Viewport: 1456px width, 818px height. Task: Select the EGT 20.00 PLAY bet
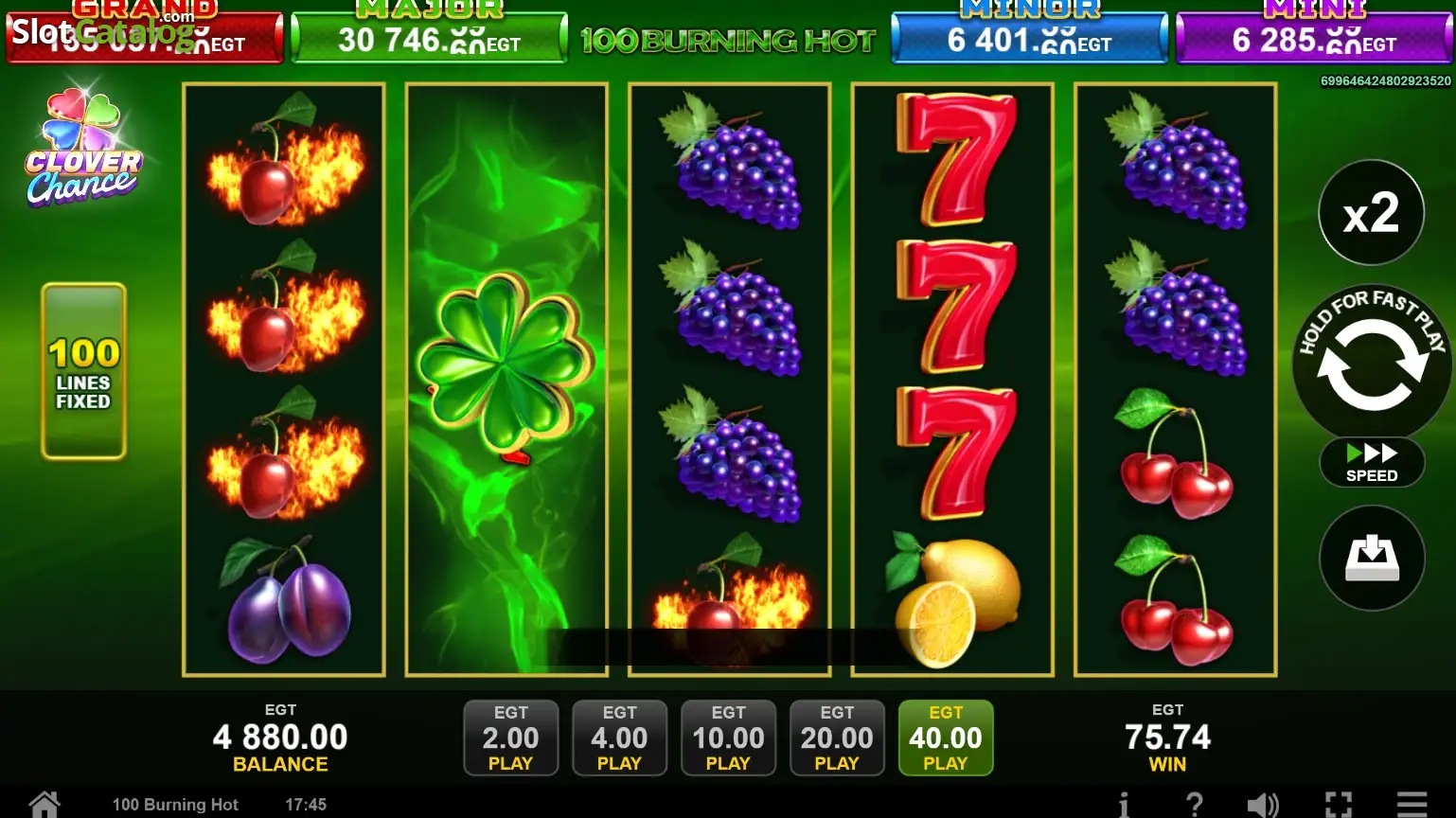pyautogui.click(x=837, y=738)
